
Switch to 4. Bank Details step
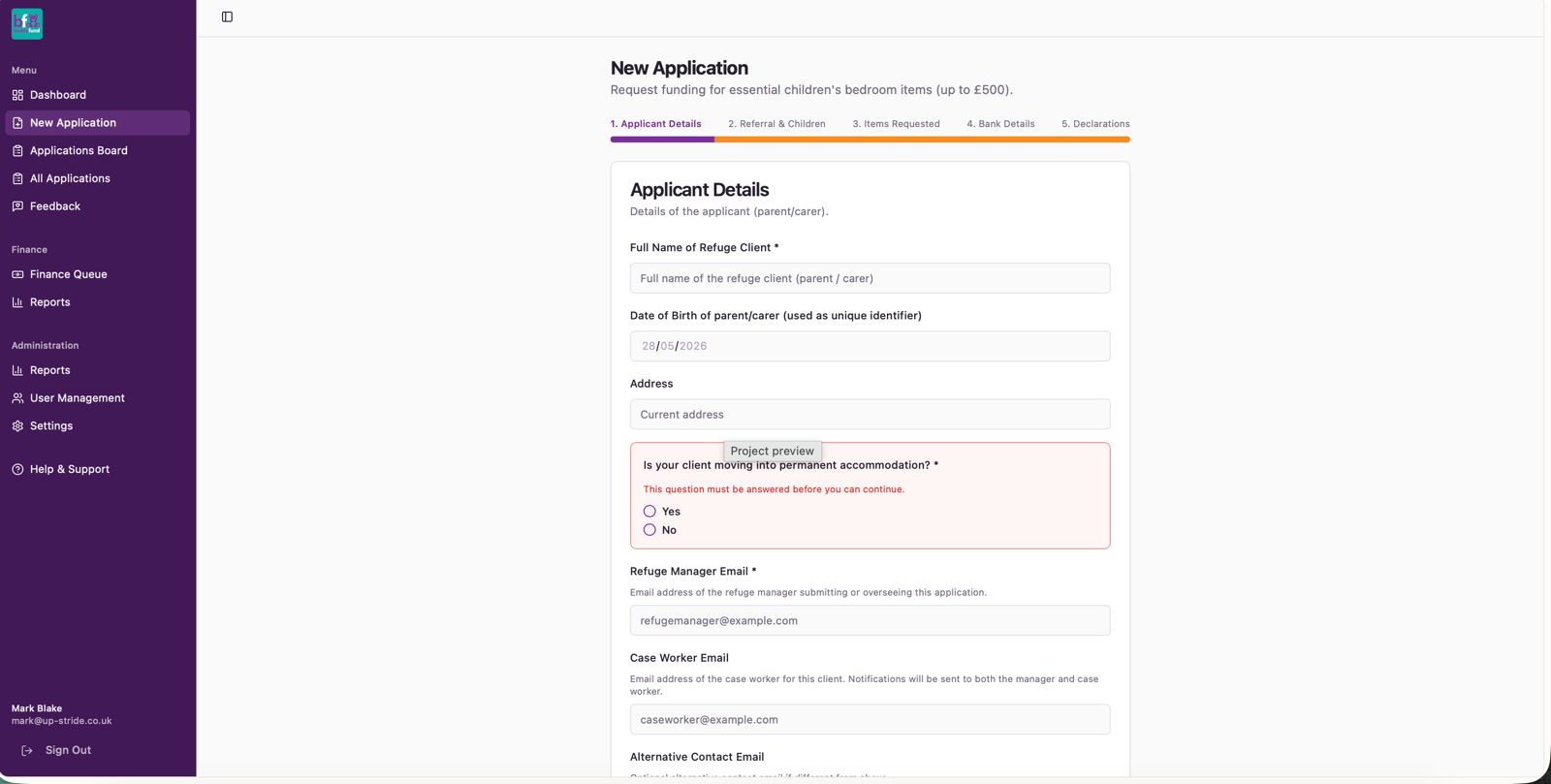point(1000,124)
